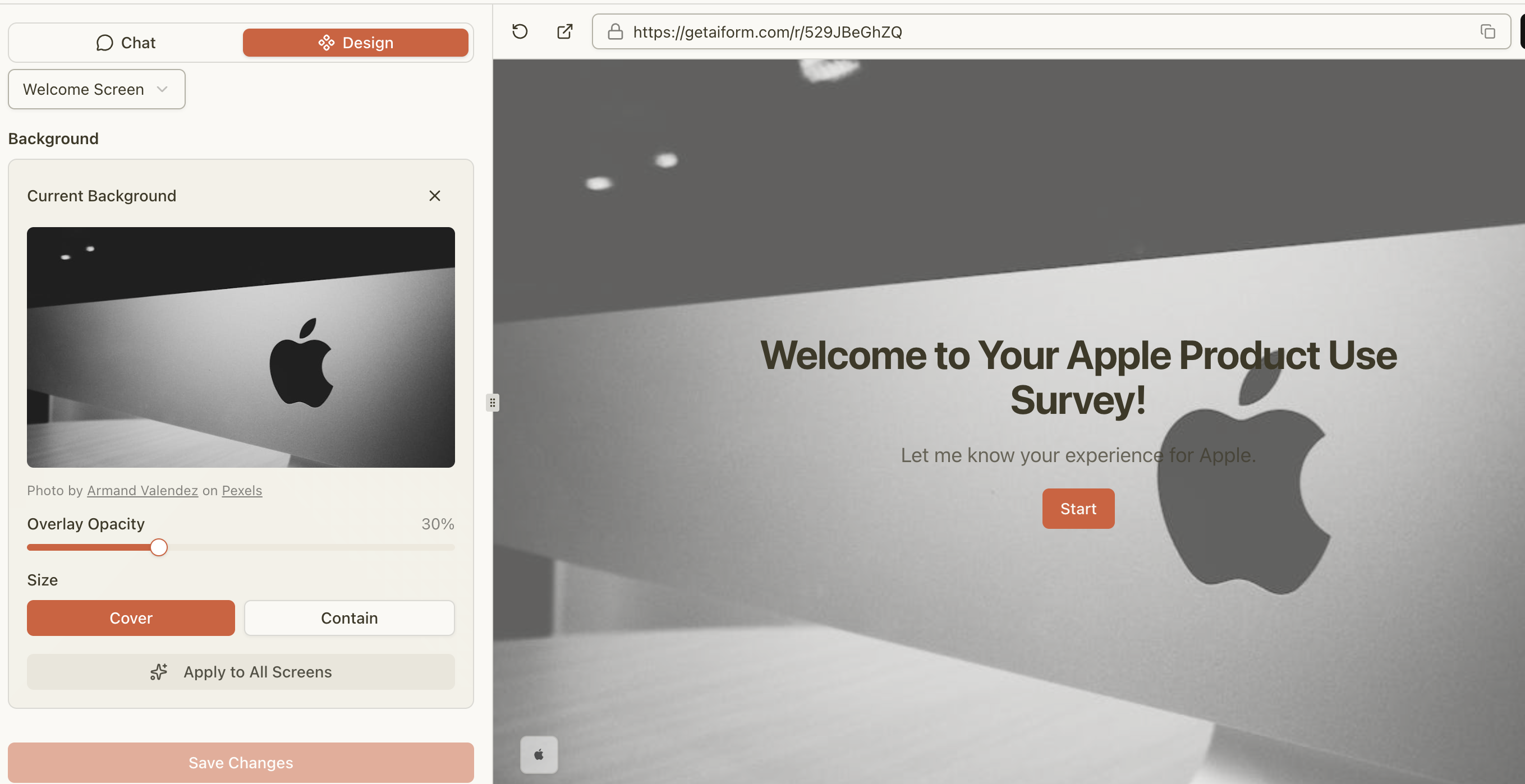Select Cover background size
The image size is (1525, 784).
tap(131, 618)
